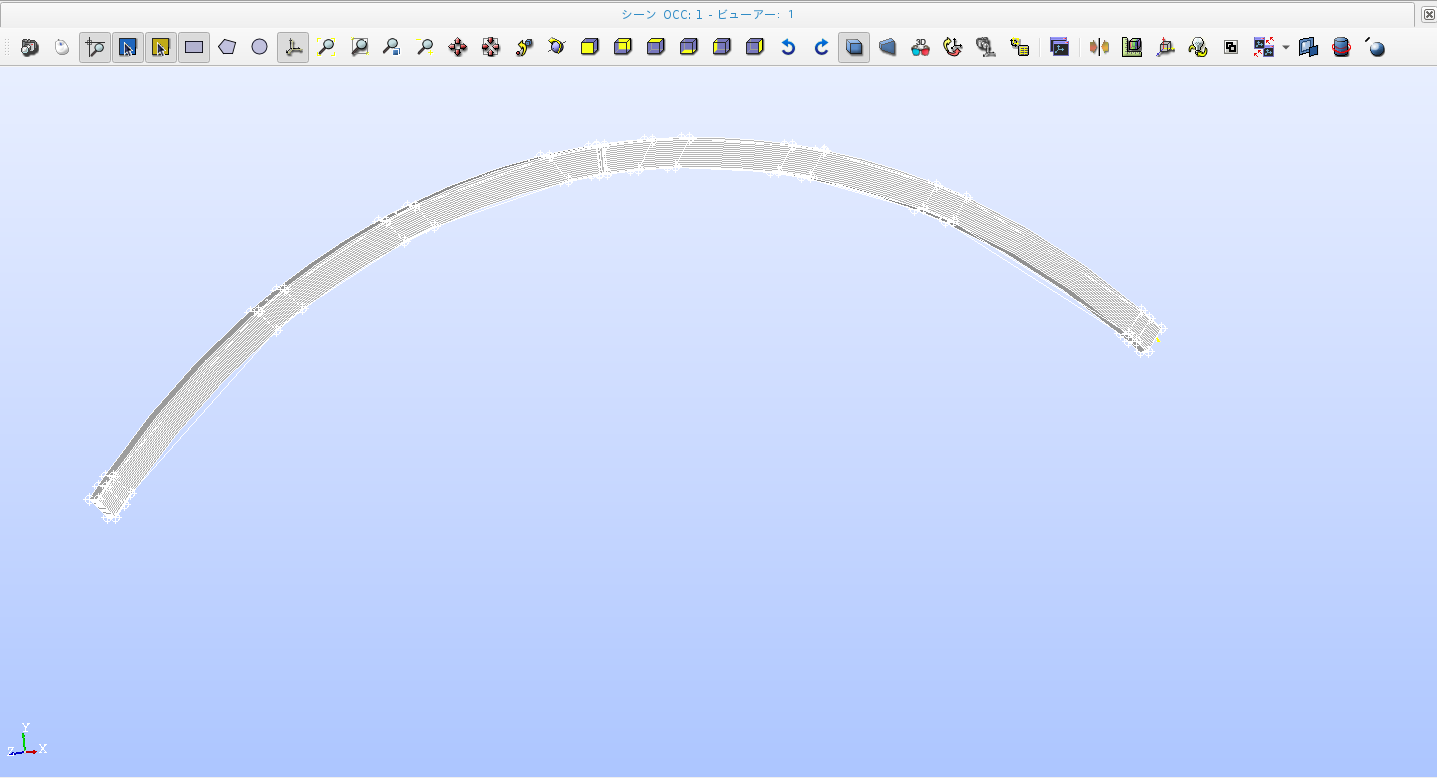Enable stereo 3D glasses mode
Viewport: 1437px width, 780px height.
pos(920,47)
